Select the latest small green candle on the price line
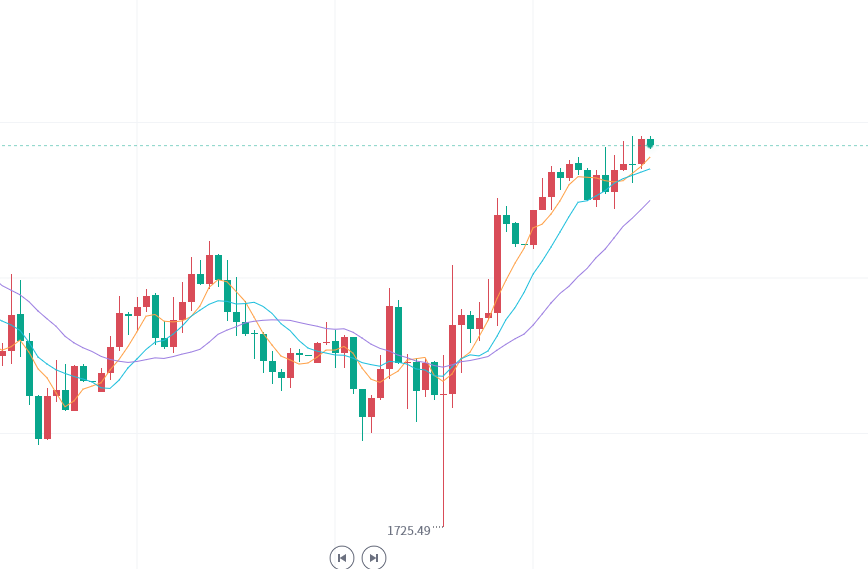Screen dimensions: 868x569 click(650, 143)
